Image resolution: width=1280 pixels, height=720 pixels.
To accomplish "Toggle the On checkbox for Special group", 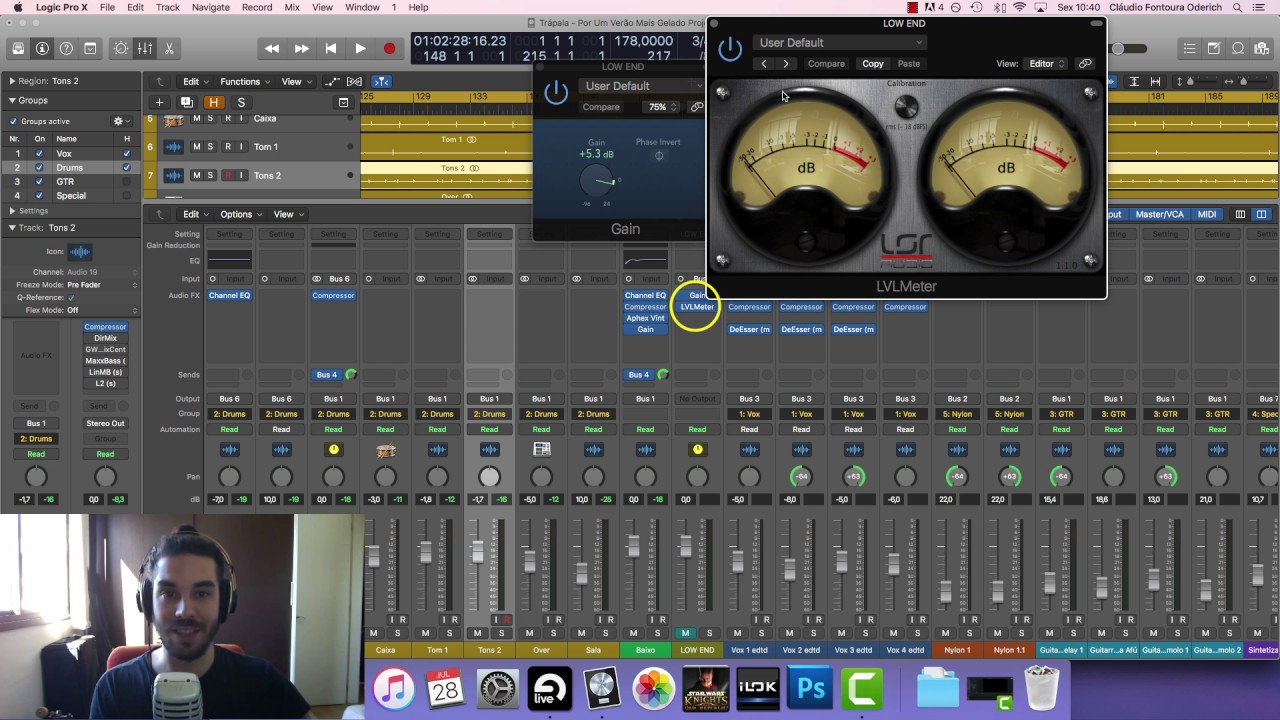I will [39, 196].
